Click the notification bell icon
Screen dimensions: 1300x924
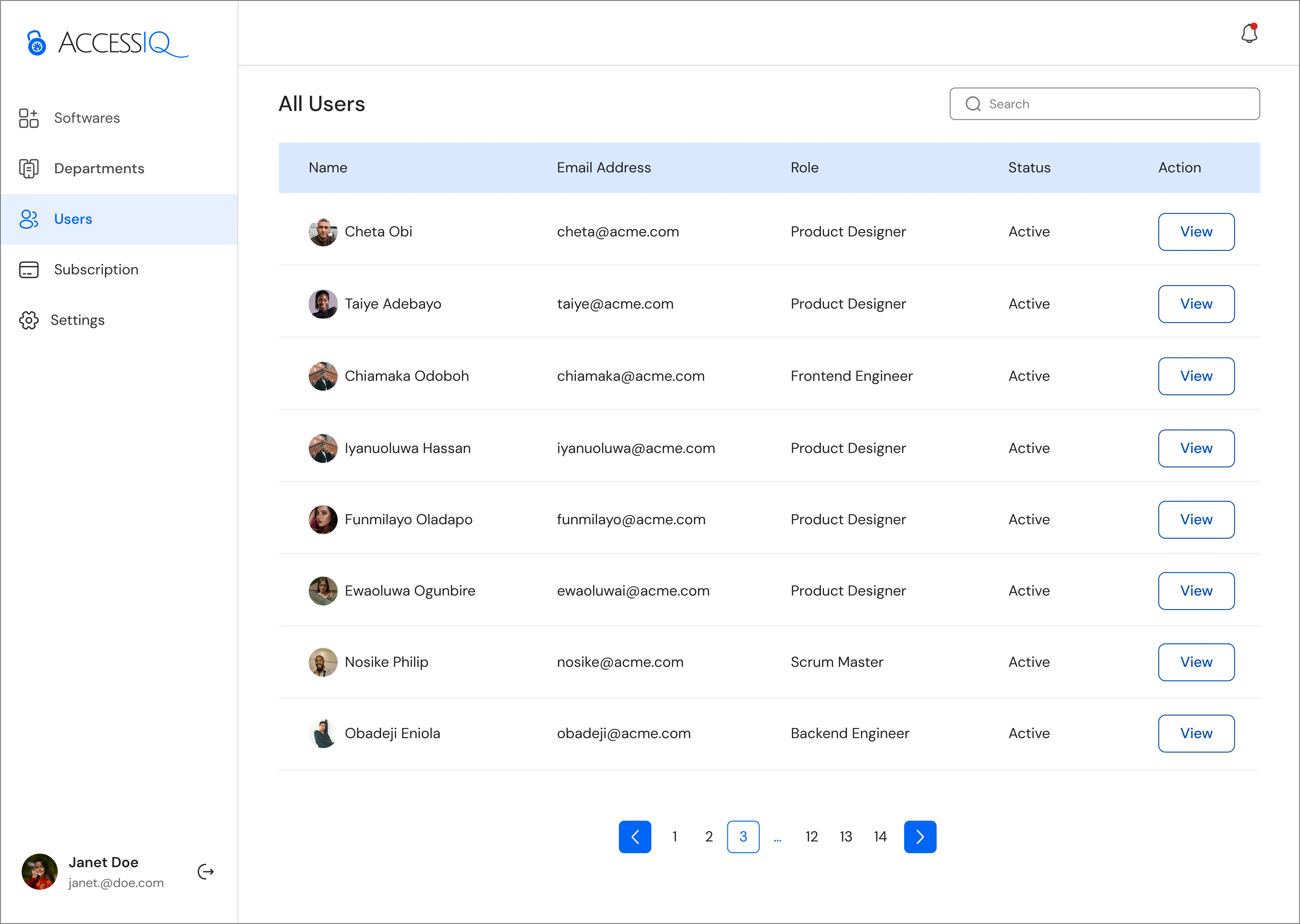click(x=1249, y=34)
